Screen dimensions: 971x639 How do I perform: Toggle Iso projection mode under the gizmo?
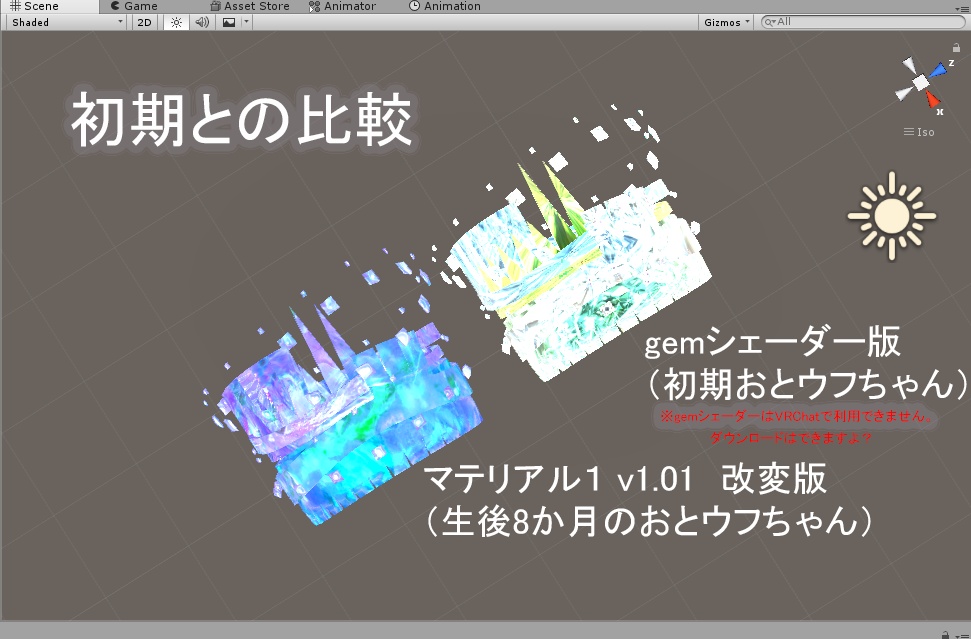(923, 131)
